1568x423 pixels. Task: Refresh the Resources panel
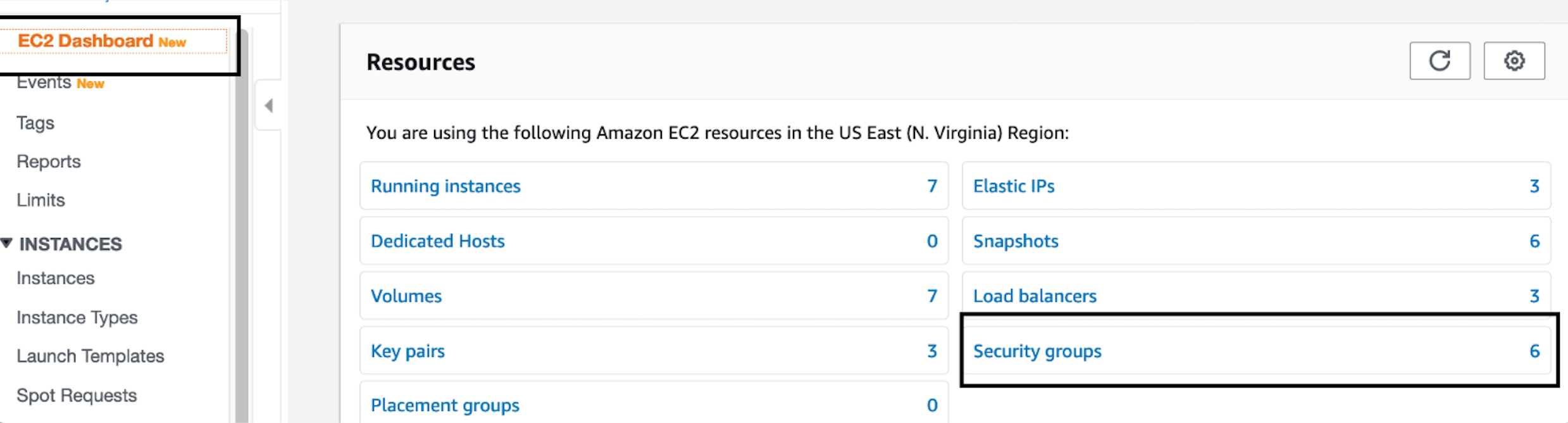click(1440, 61)
